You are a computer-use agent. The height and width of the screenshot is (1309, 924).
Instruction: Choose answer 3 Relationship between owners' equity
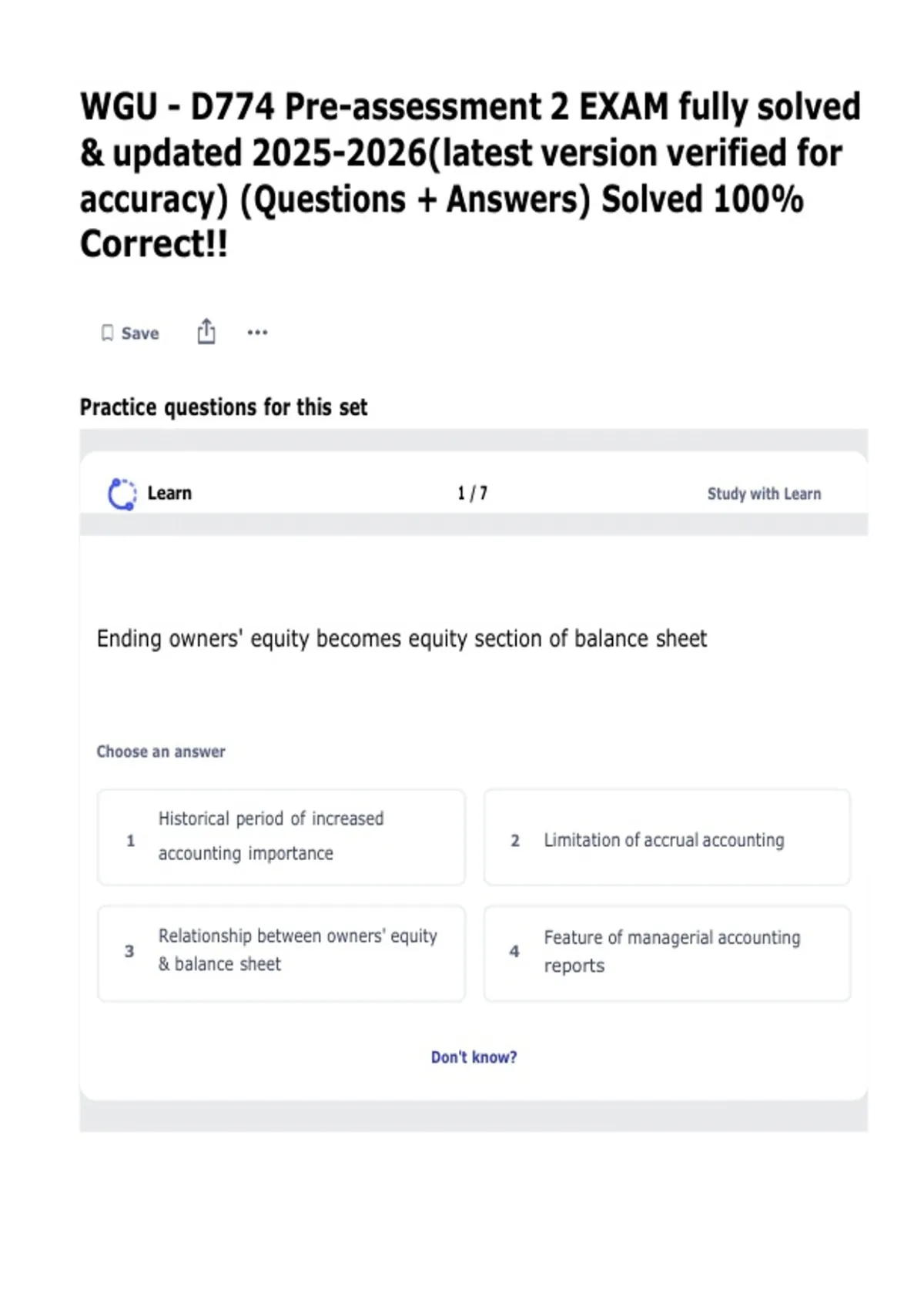pyautogui.click(x=281, y=953)
